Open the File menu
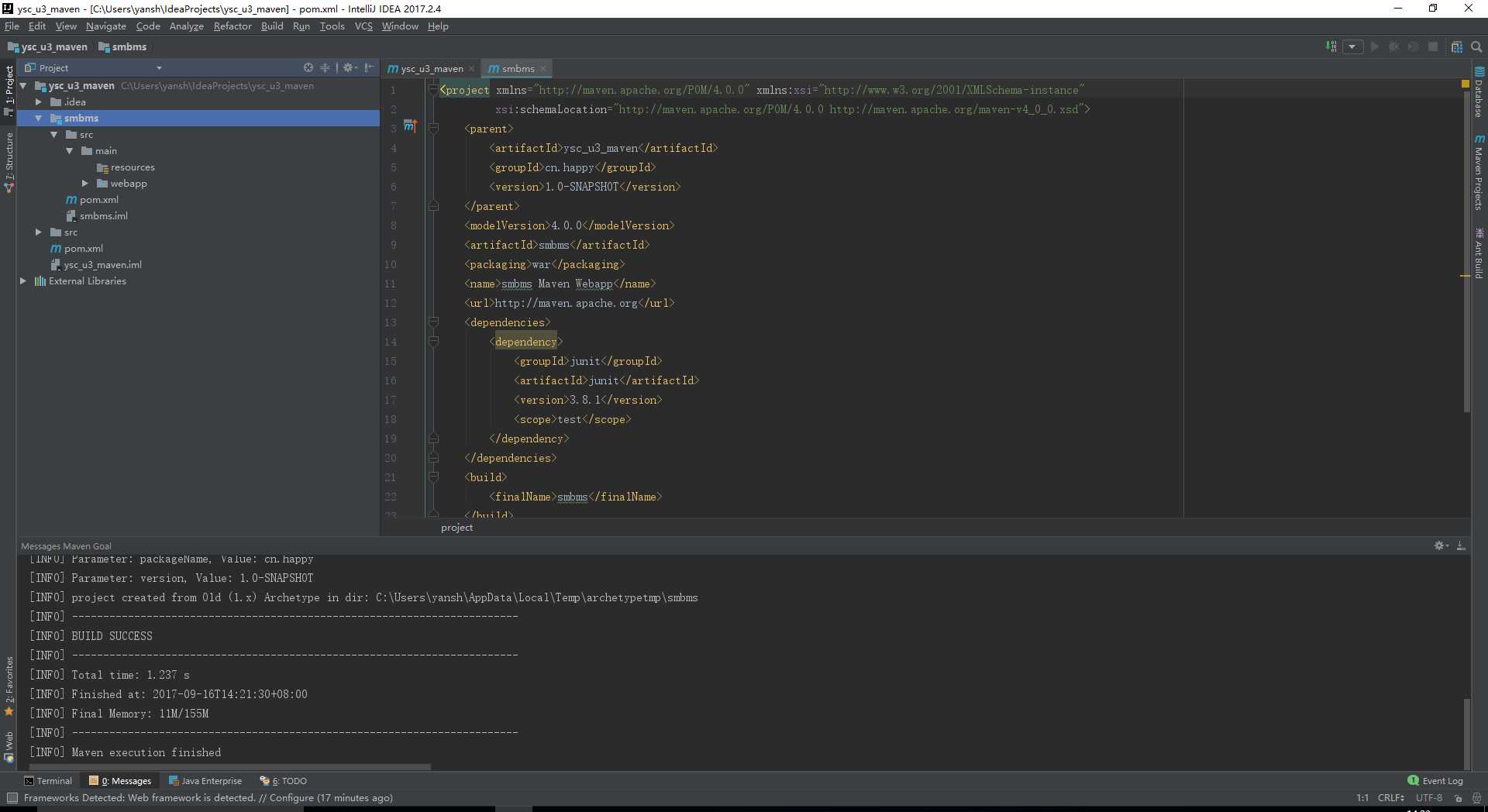 tap(12, 26)
